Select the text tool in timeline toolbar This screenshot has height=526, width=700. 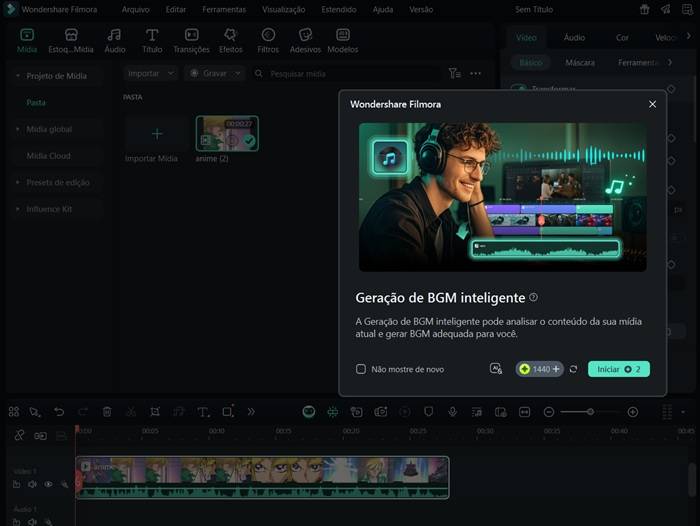pos(203,412)
